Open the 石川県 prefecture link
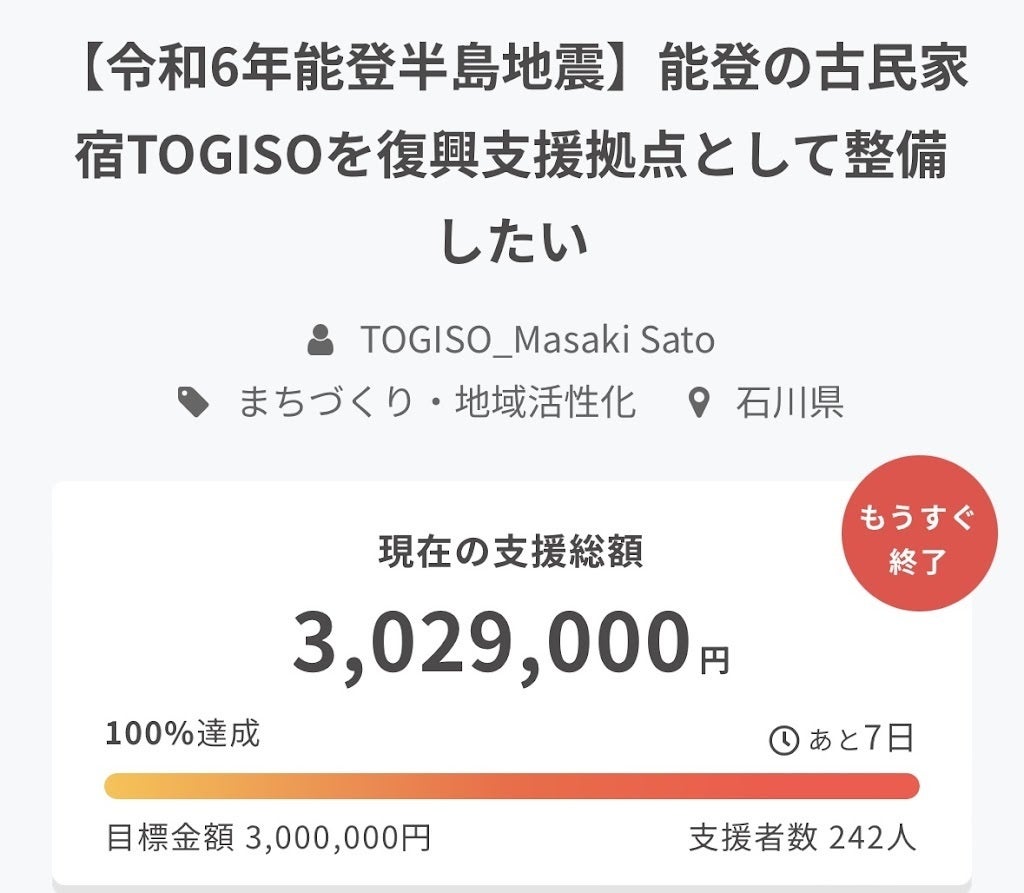 coord(789,402)
